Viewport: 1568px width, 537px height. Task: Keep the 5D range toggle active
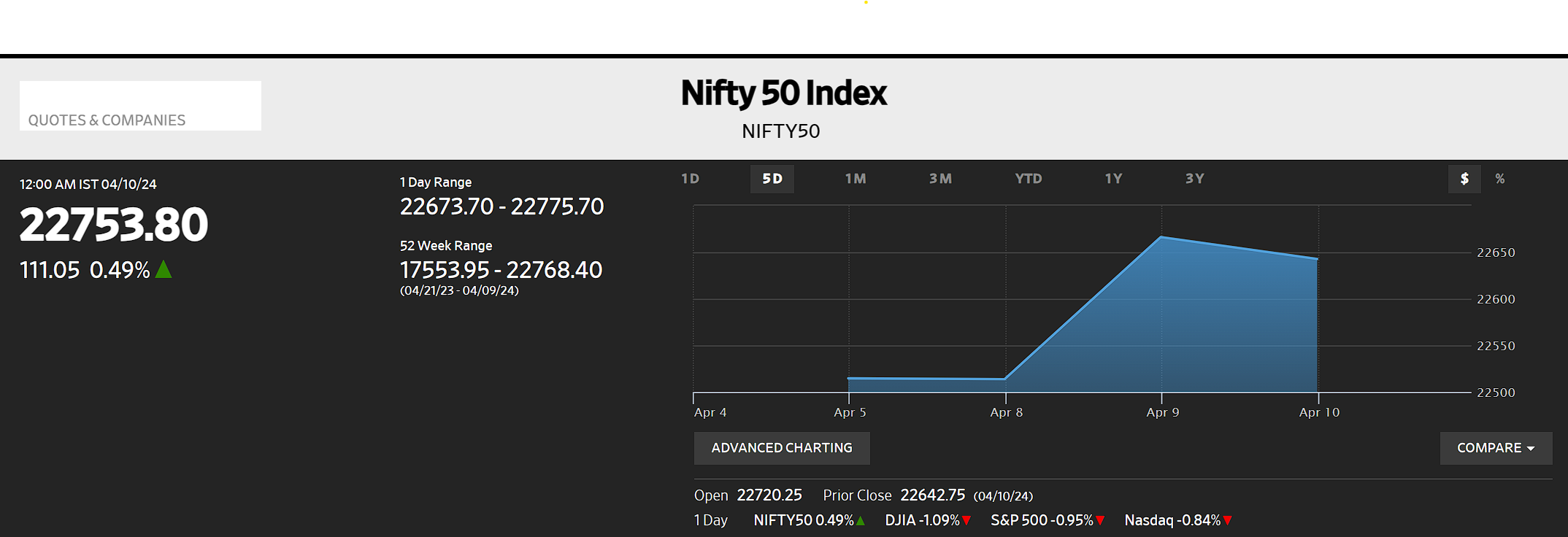tap(772, 179)
